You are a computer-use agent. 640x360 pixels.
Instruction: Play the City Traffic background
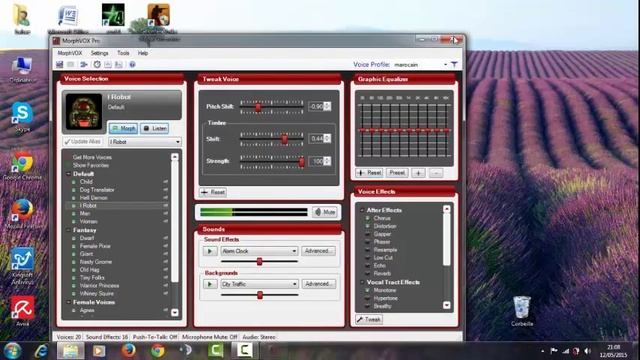[210, 284]
